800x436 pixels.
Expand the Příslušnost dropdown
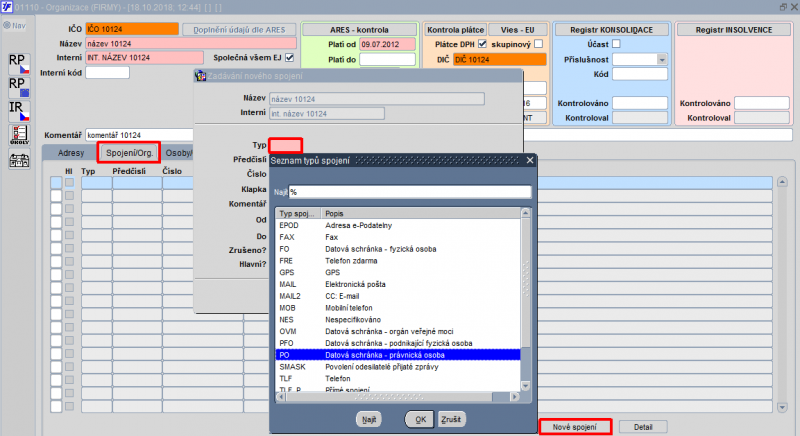[x=662, y=60]
